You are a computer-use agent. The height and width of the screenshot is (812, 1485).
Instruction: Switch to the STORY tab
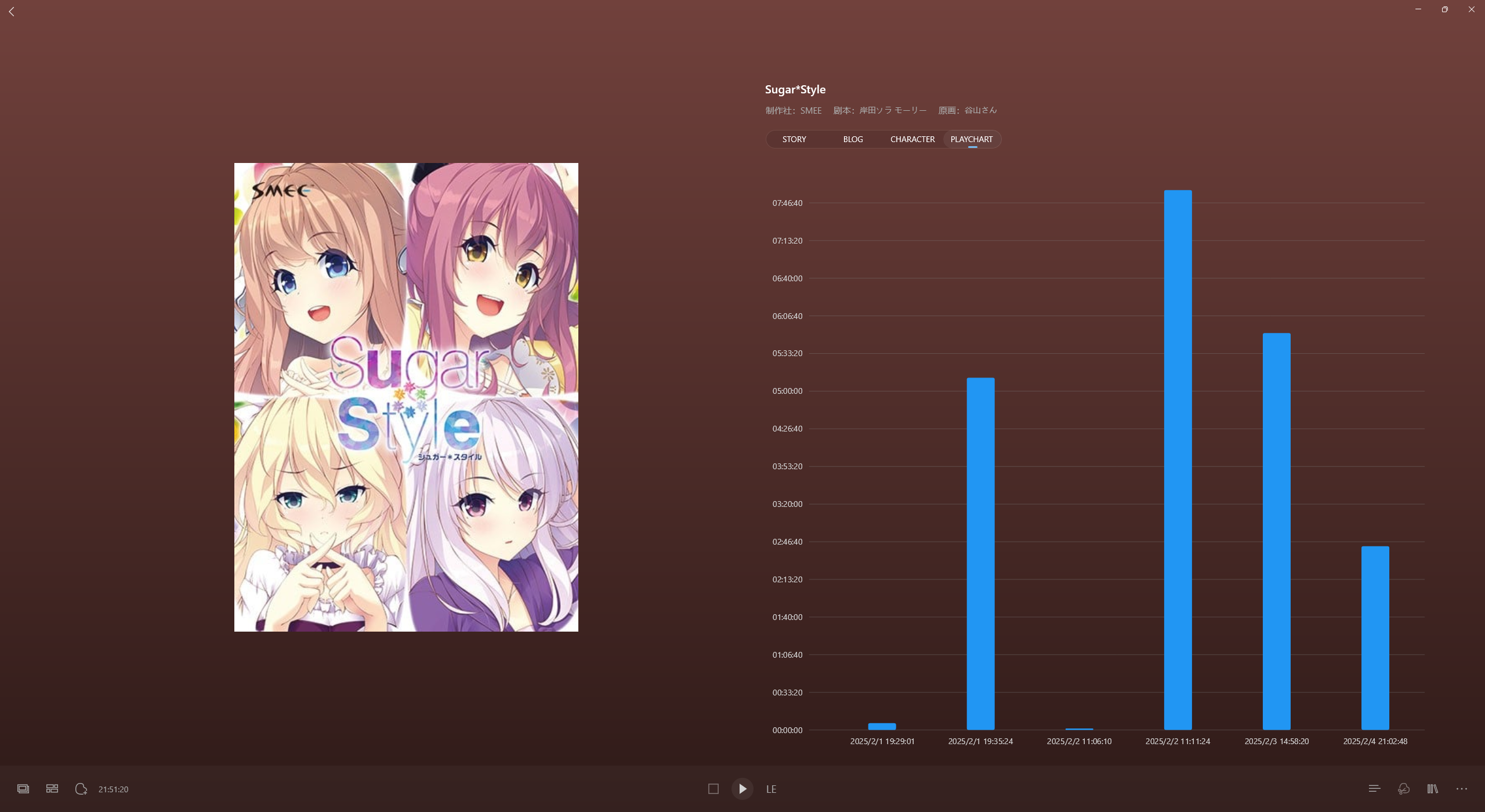pos(794,139)
